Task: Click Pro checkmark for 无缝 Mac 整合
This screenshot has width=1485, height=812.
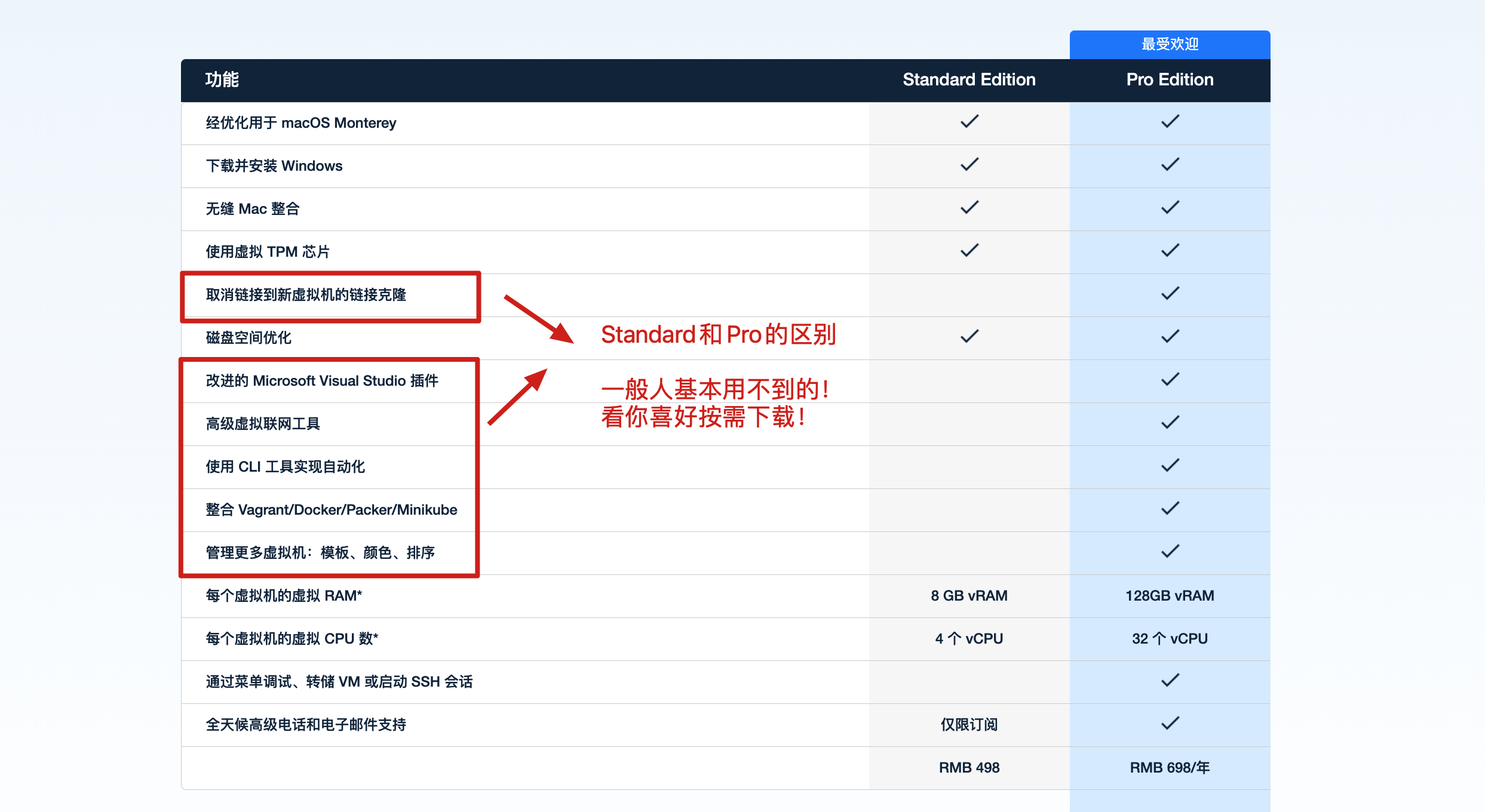Action: 1170,207
